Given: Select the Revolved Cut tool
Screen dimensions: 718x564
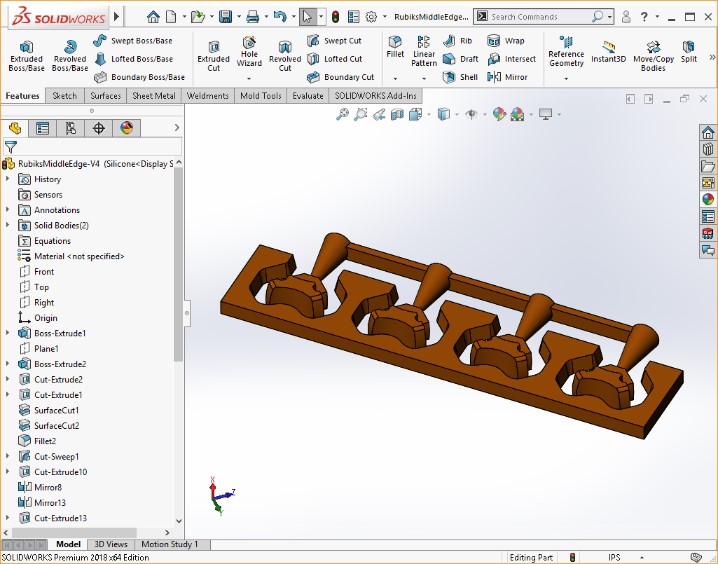Looking at the screenshot, I should [x=285, y=57].
